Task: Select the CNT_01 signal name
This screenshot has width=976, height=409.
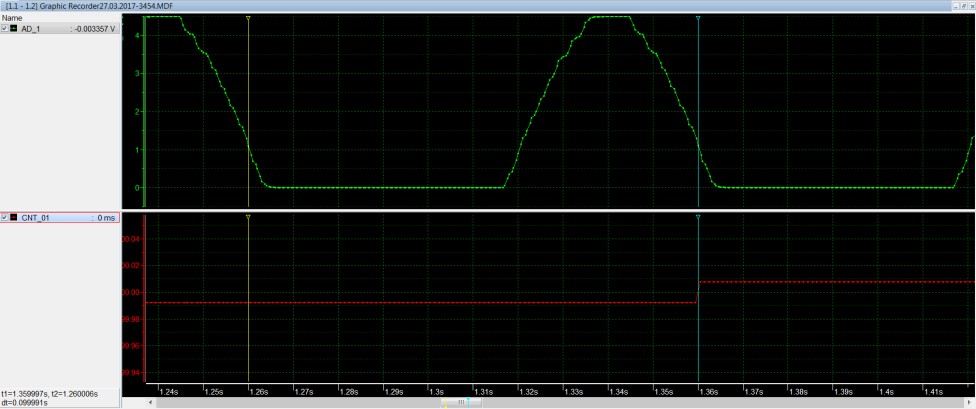Action: [35, 218]
